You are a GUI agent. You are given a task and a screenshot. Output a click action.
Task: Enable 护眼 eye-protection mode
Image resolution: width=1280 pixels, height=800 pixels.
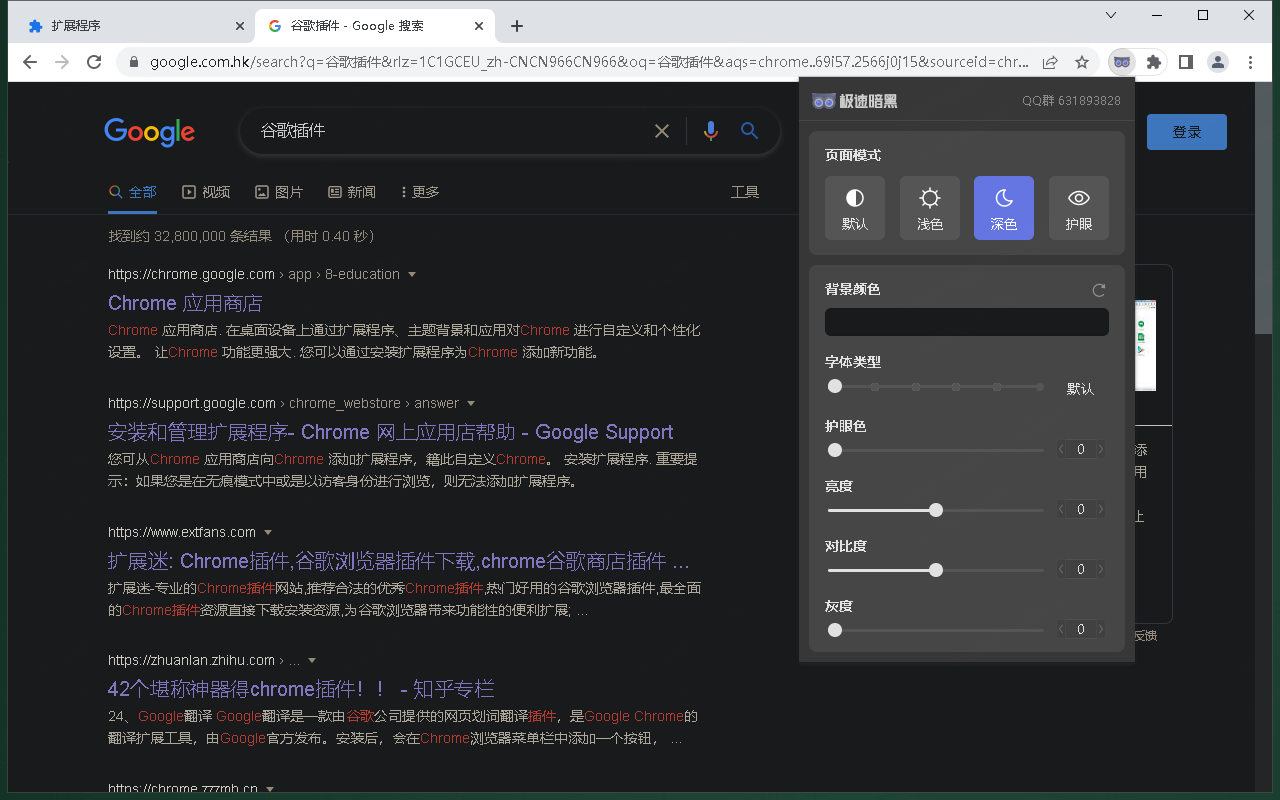click(x=1078, y=208)
